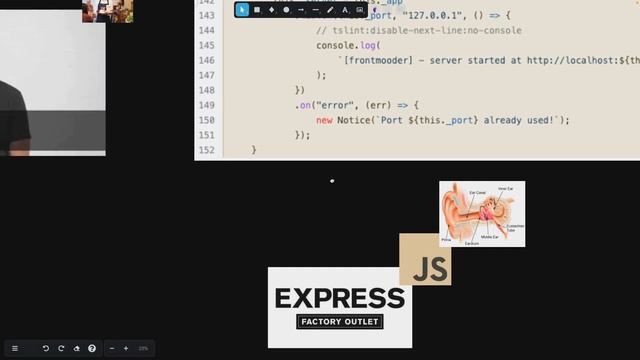Select the Arrow tool

coord(301,10)
